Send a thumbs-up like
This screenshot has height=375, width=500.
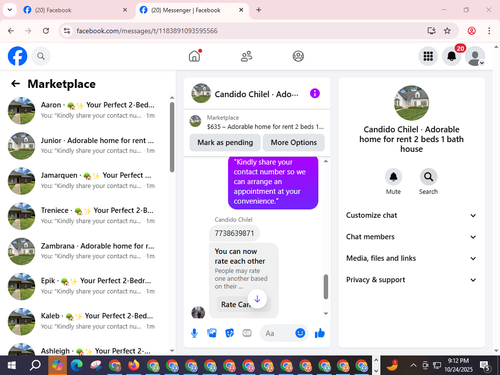[320, 333]
